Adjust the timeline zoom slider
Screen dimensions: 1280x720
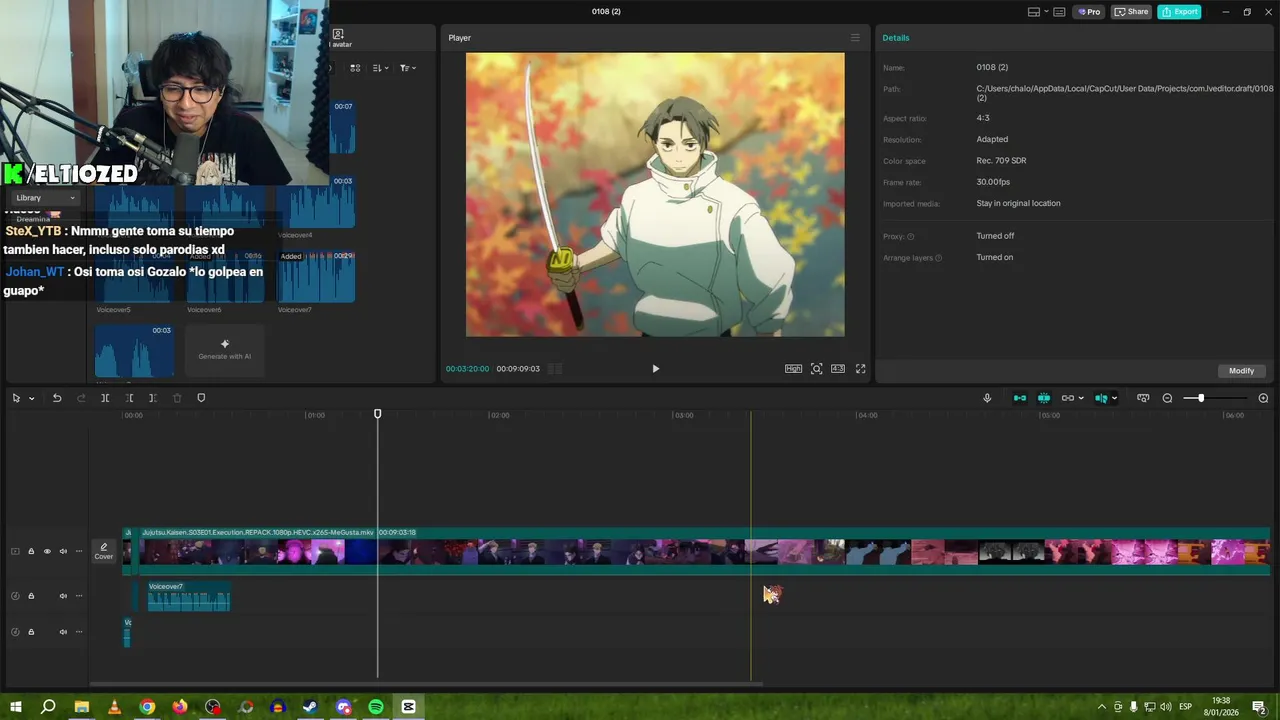(1201, 398)
